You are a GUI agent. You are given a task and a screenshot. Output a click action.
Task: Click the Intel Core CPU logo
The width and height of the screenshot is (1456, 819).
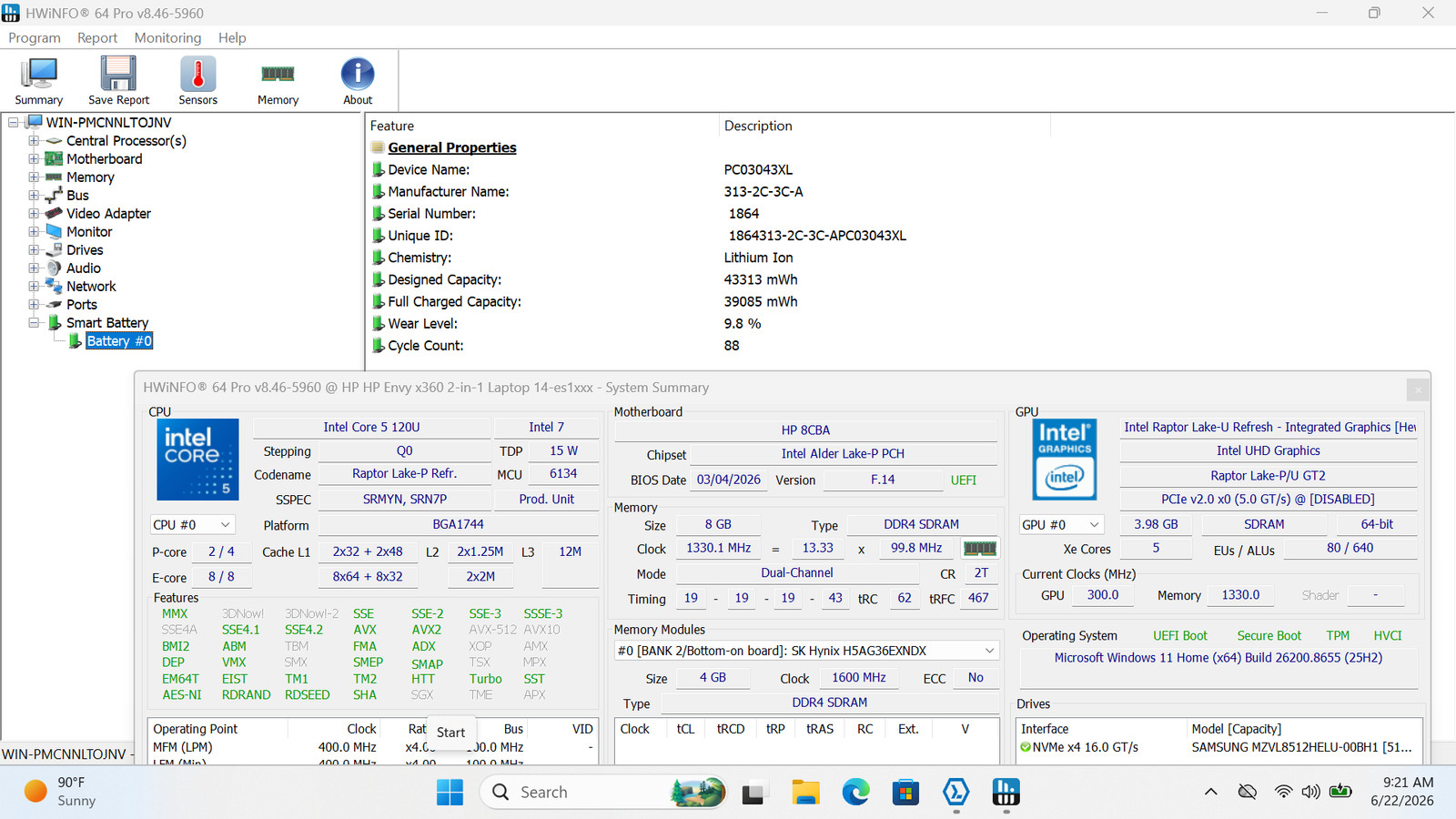[197, 460]
